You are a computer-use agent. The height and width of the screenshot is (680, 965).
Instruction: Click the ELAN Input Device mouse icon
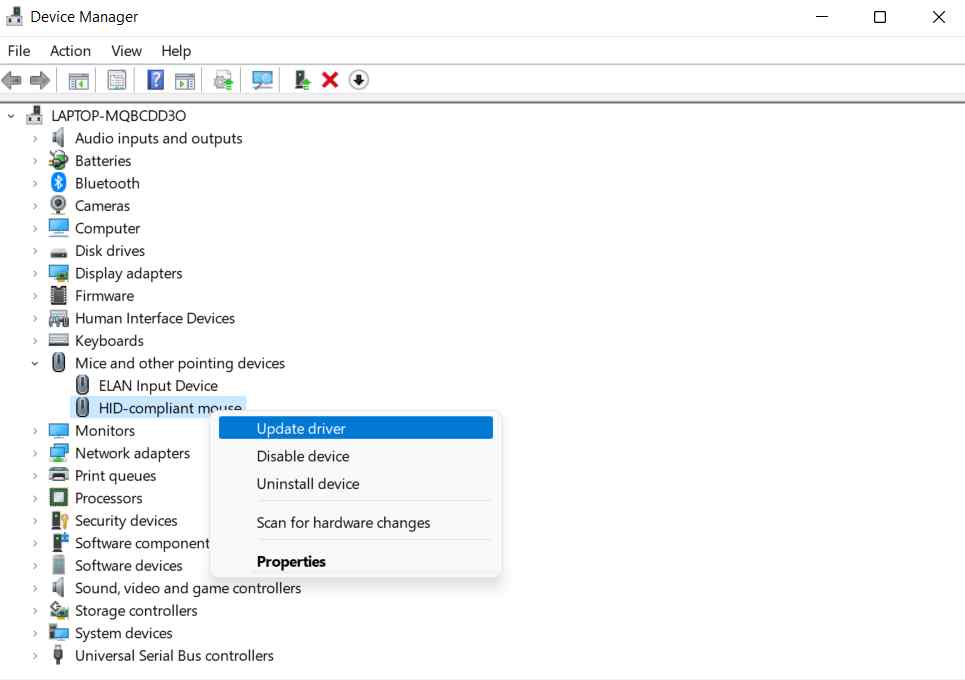pos(82,385)
